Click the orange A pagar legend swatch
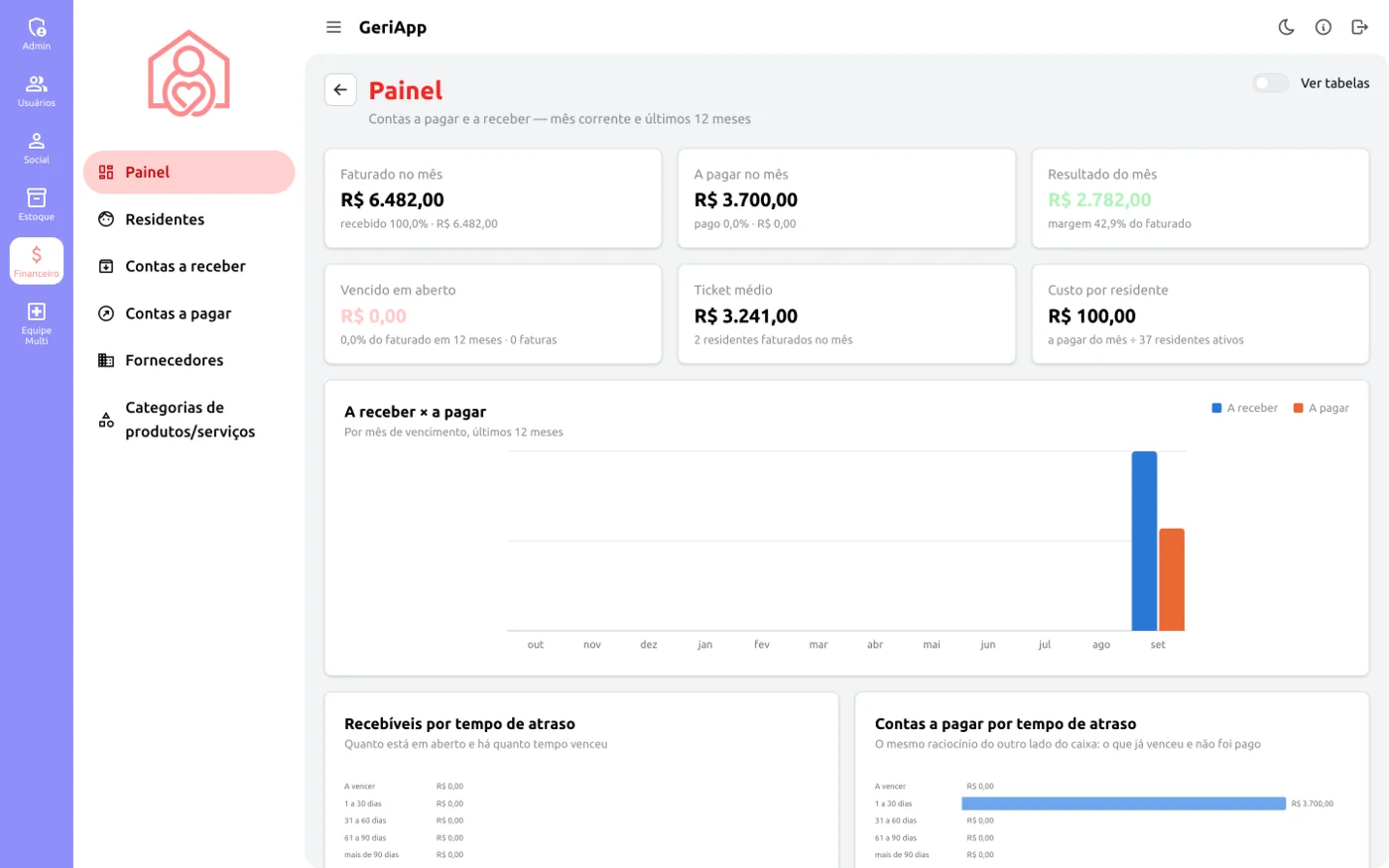Viewport: 1389px width, 868px height. tap(1298, 408)
